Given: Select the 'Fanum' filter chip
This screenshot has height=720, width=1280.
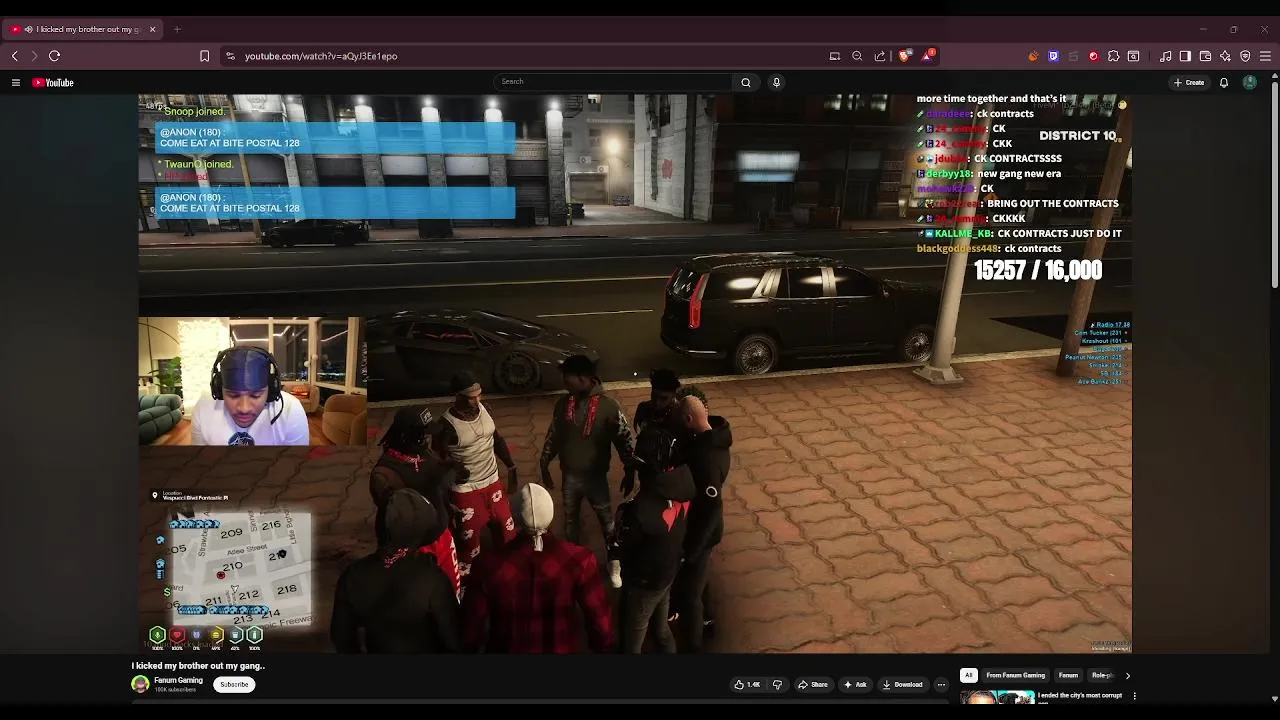Looking at the screenshot, I should tap(1068, 675).
